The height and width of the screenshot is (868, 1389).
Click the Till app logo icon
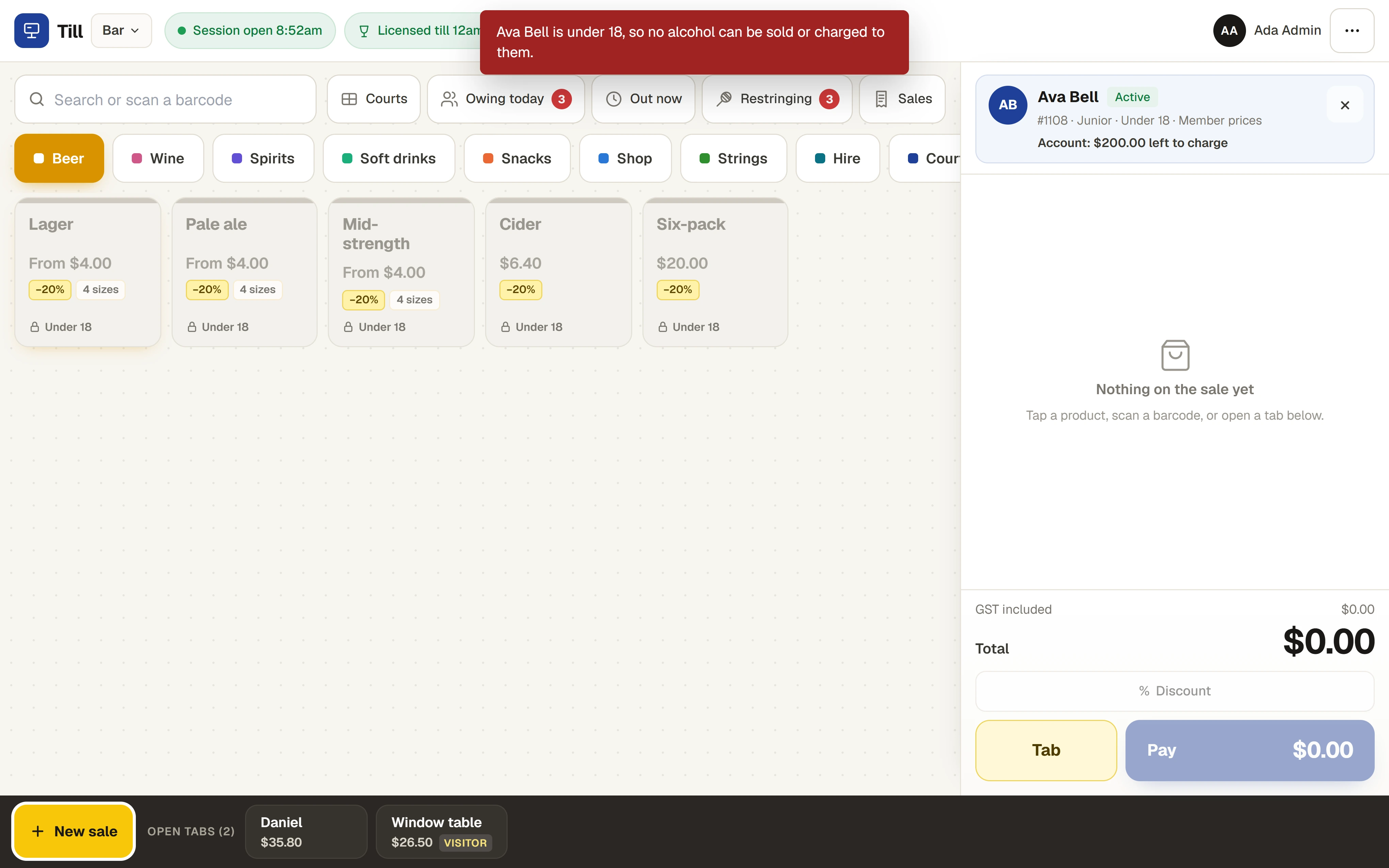tap(32, 30)
